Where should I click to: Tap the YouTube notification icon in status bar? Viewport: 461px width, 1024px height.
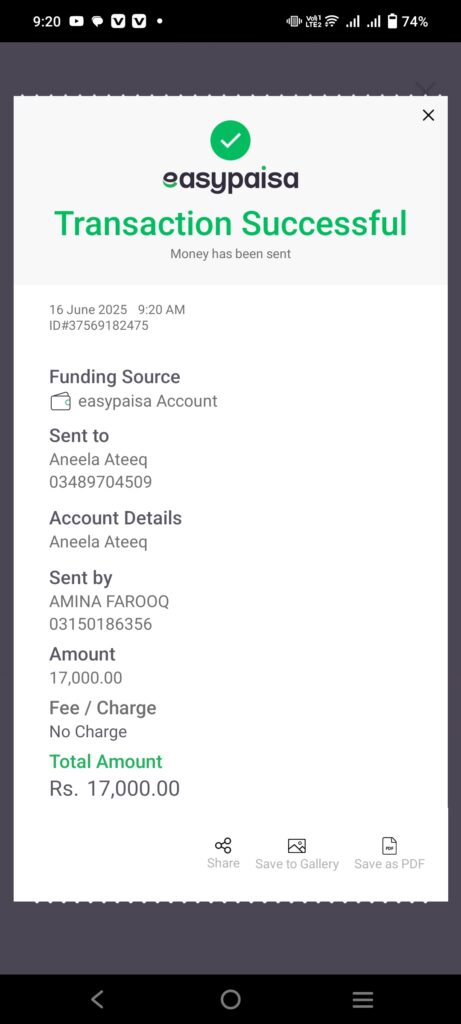(x=76, y=22)
